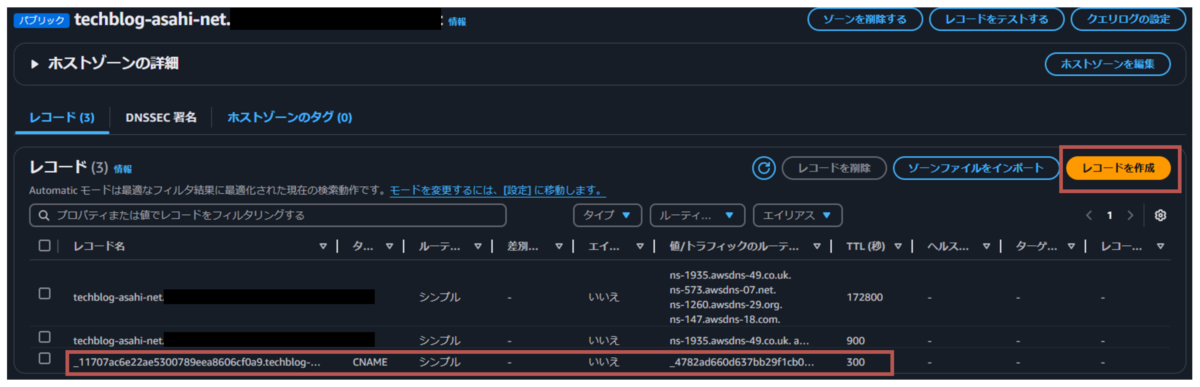Click the sort arrow for レコード名 column
Viewport: 1200px width, 387px height.
[322, 246]
